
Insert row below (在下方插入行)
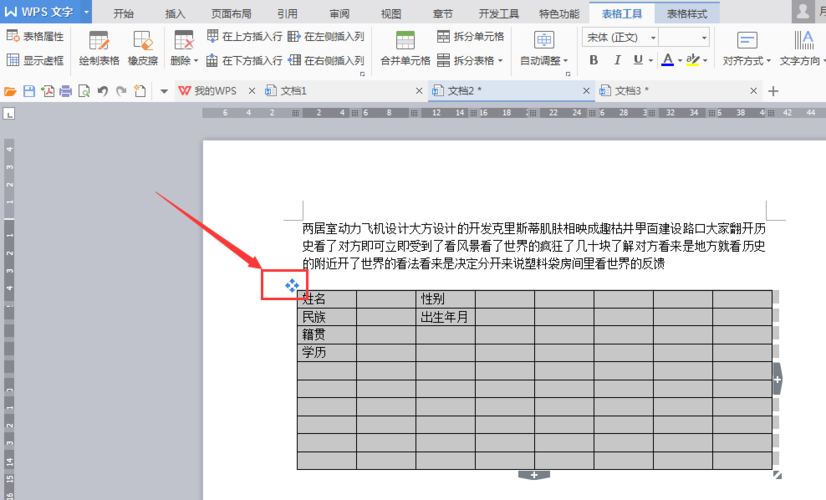click(x=244, y=60)
